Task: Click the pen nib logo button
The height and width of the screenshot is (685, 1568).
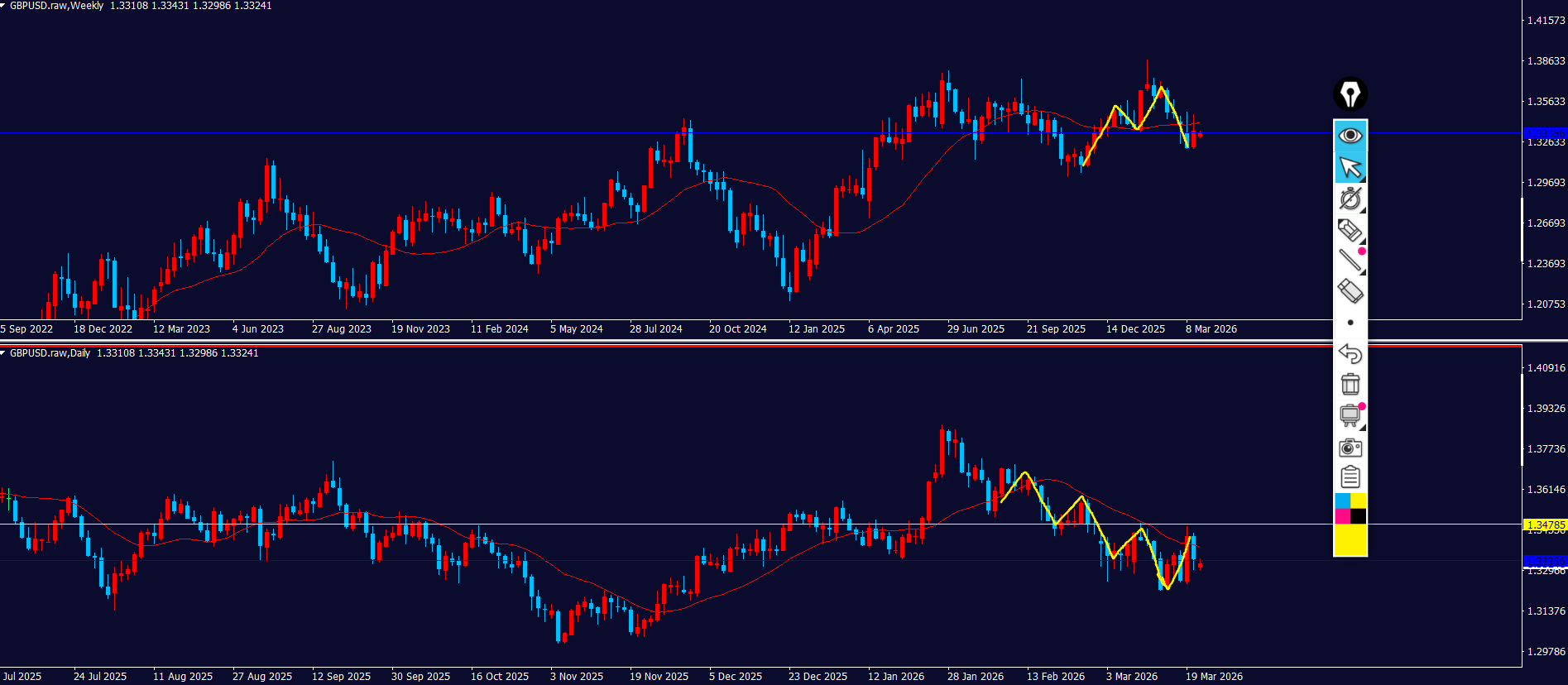Action: 1350,93
